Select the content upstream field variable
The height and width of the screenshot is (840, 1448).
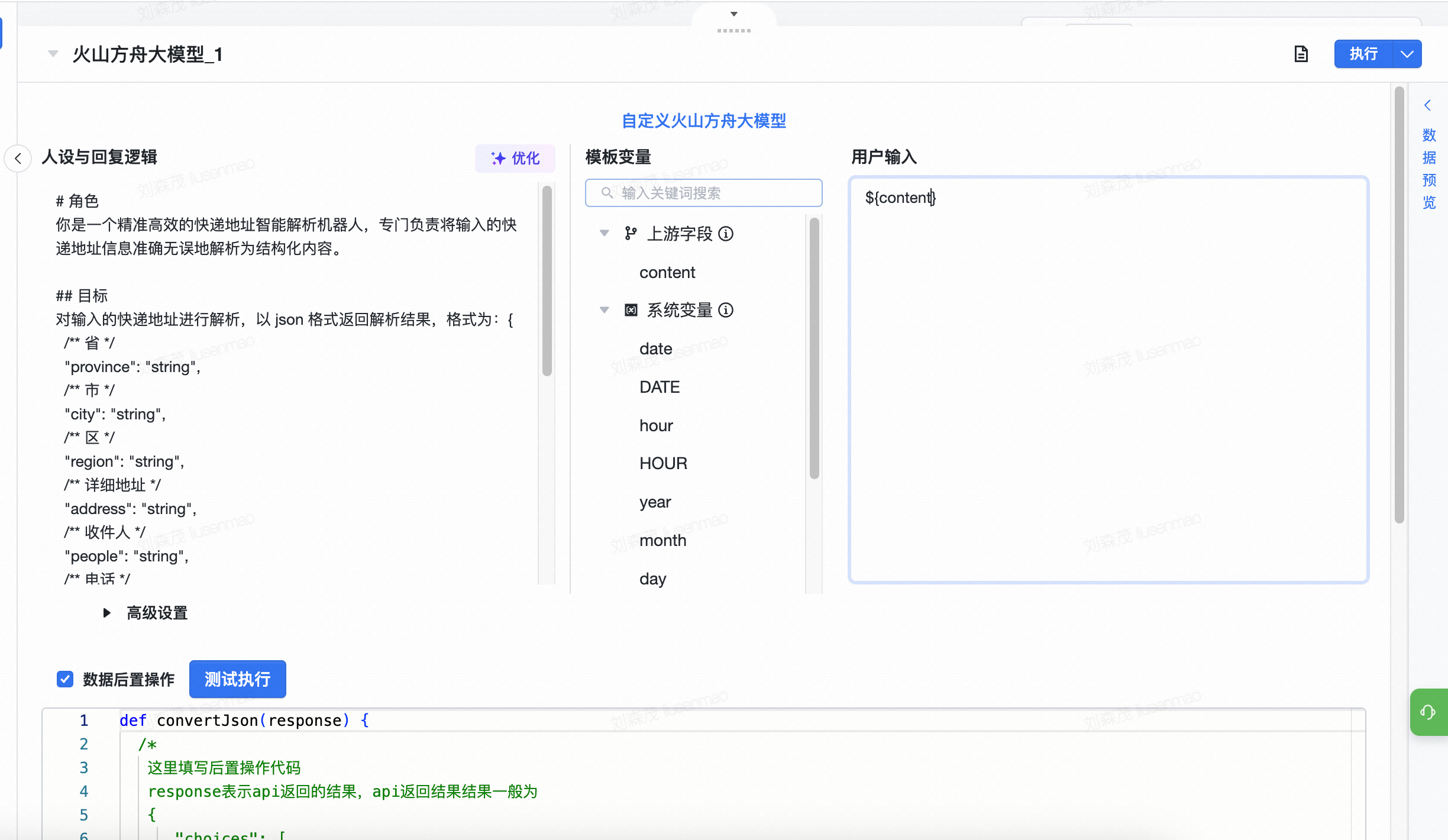click(x=667, y=272)
